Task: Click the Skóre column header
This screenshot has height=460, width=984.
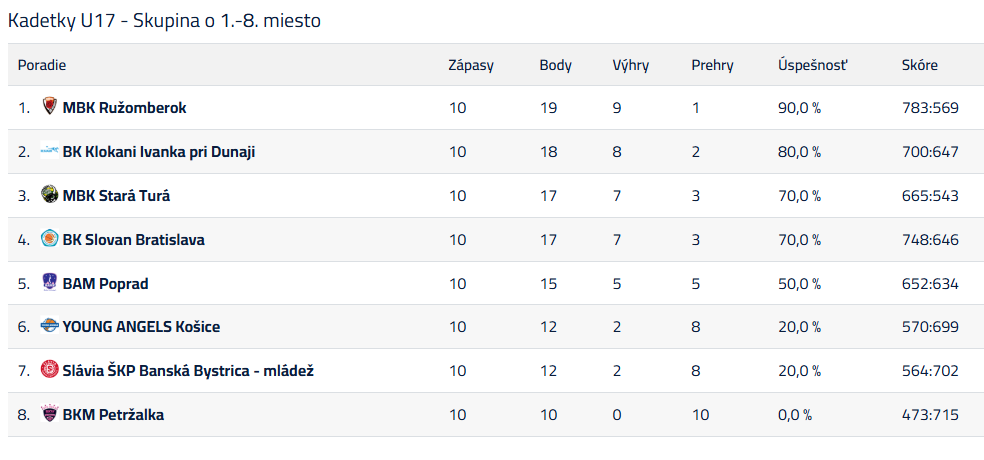Action: coord(919,65)
